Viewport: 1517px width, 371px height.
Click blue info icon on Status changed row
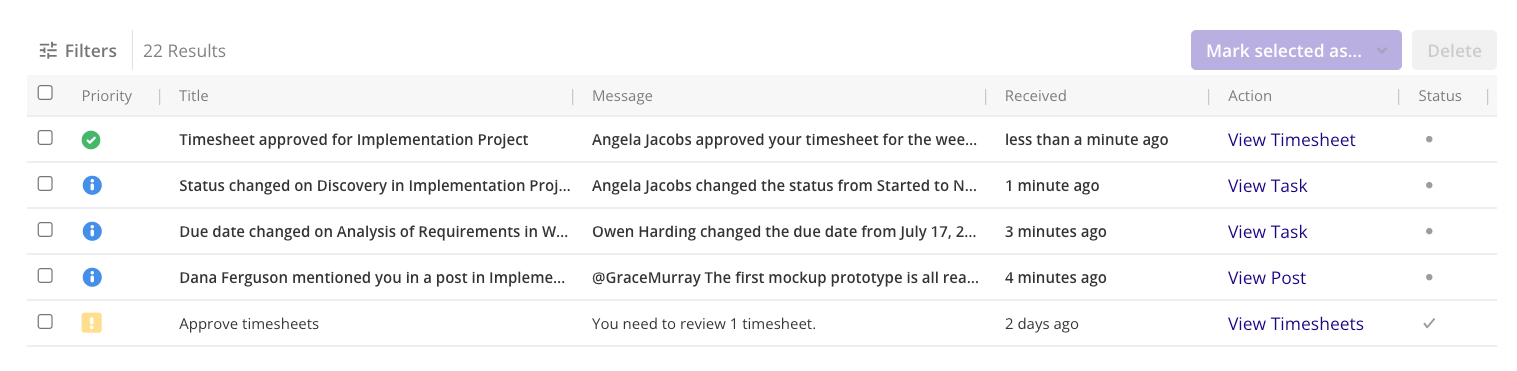click(91, 186)
